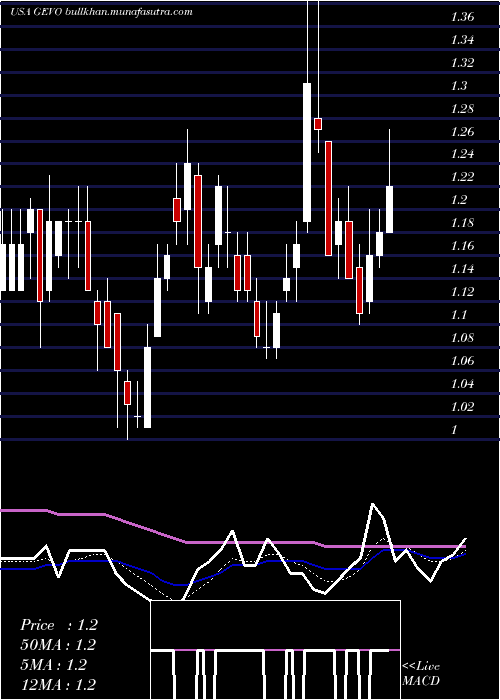Viewport: 500px width, 700px height.
Task: Click the tall white candle reaching 1.3
Action: 307,152
